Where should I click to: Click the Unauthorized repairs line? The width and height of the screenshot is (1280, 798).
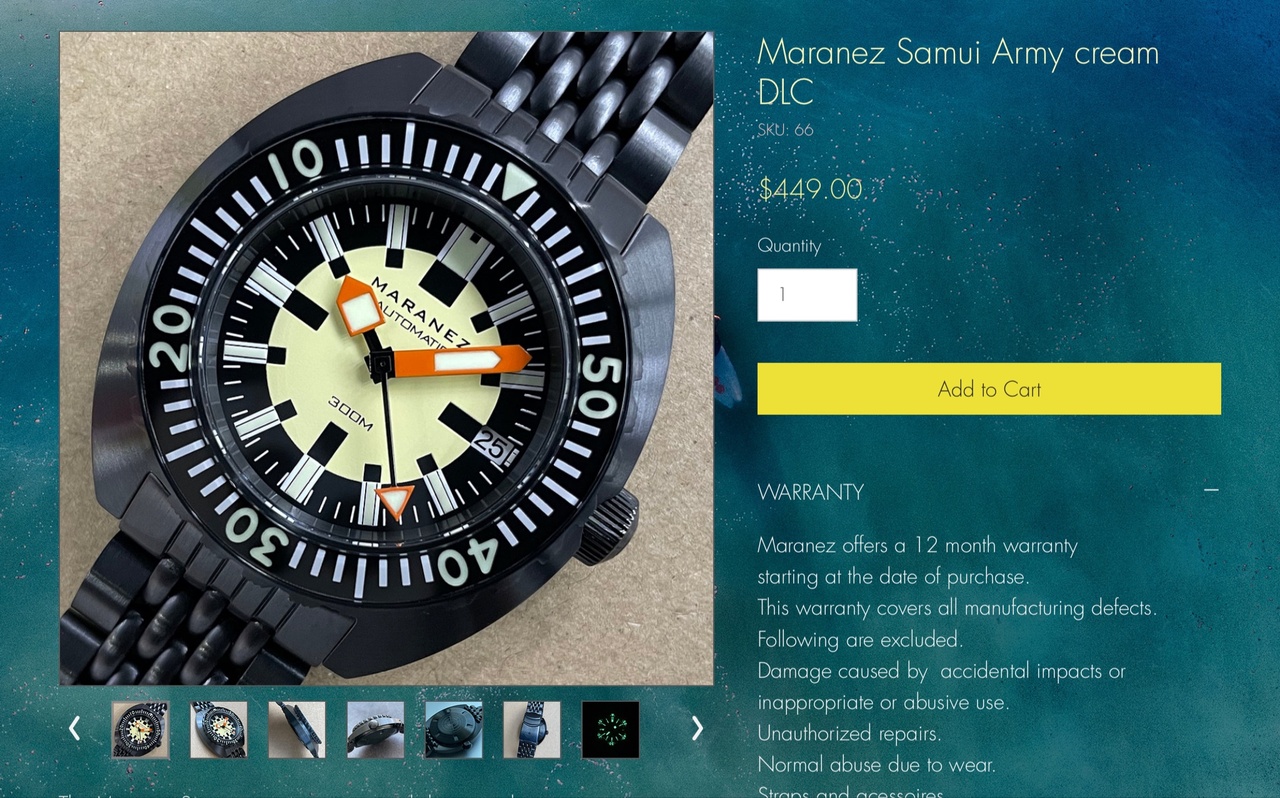(x=849, y=733)
